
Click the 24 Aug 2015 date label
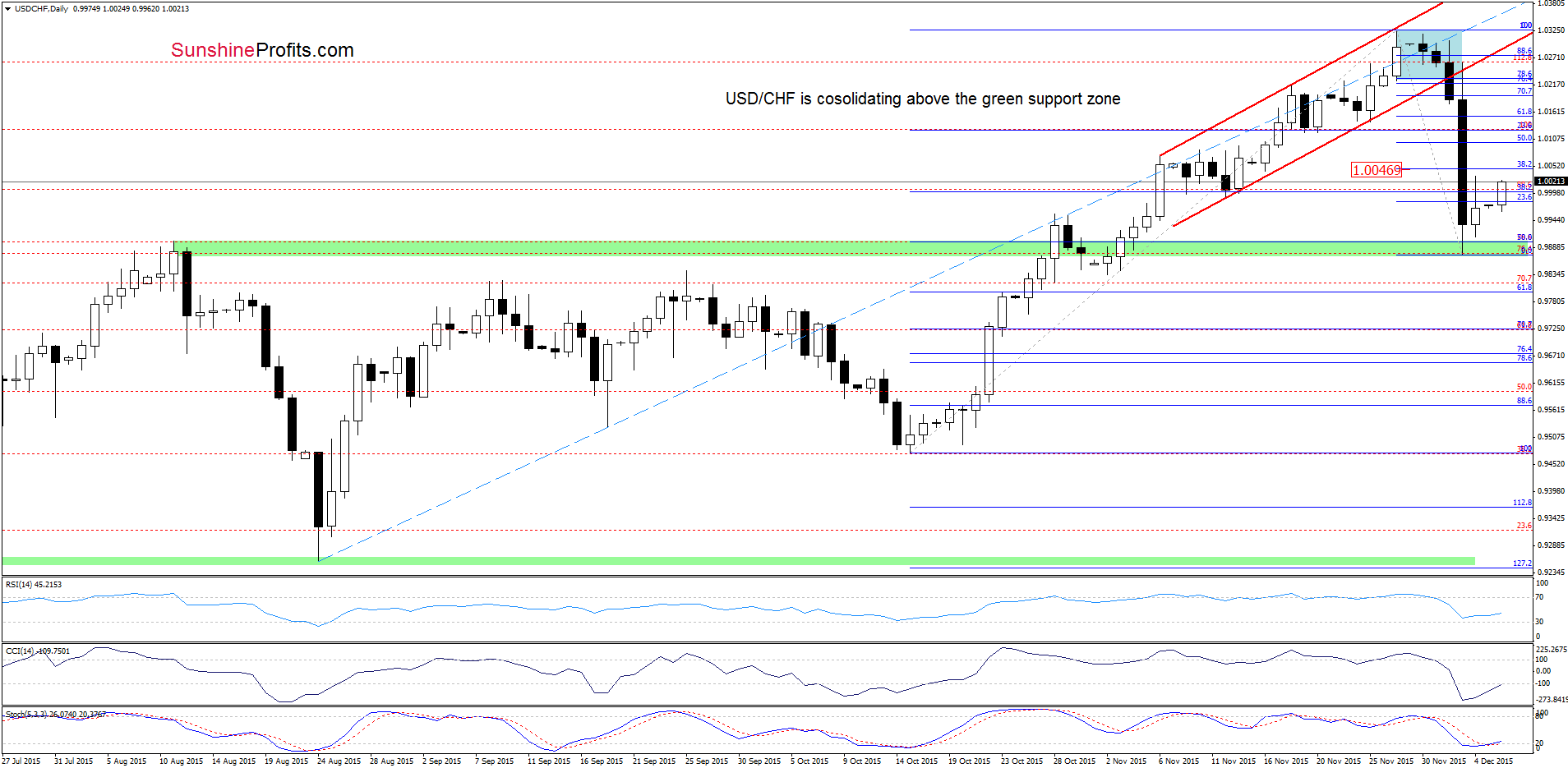339,761
